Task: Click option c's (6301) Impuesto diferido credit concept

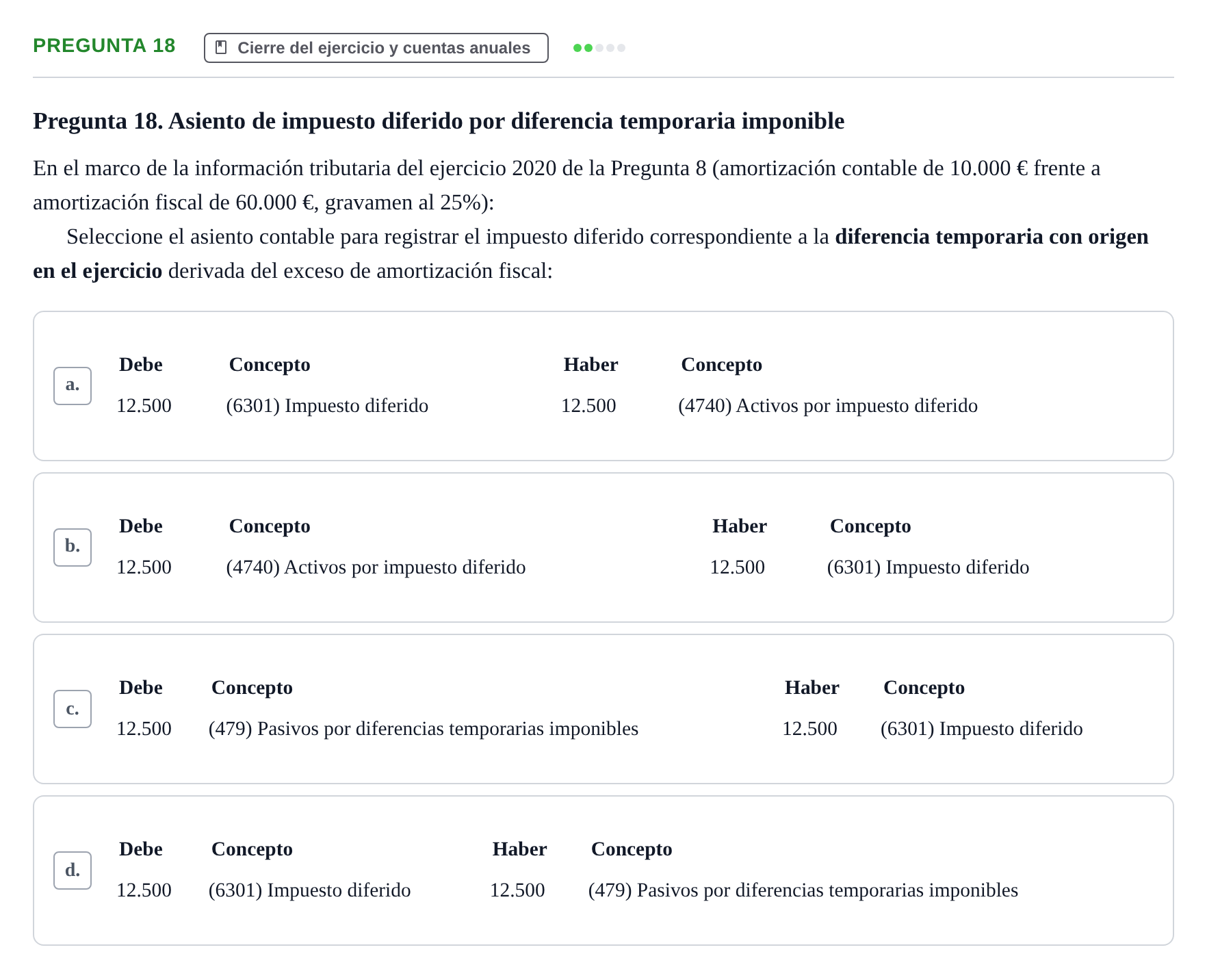Action: 982,729
